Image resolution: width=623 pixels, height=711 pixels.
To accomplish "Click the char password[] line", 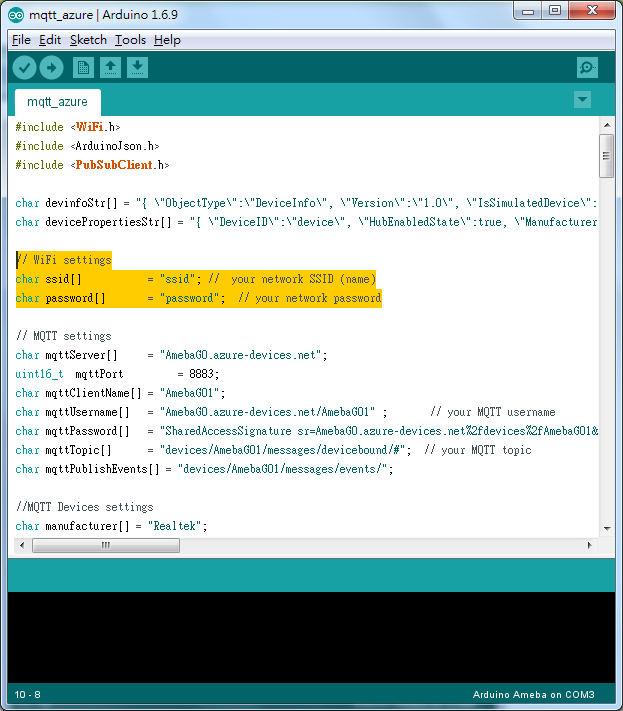I will coord(199,298).
